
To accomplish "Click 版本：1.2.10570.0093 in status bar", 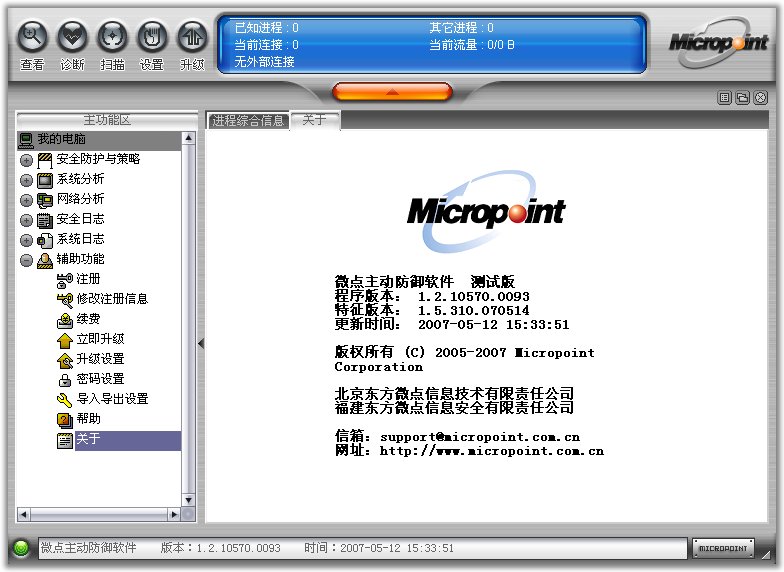I will coord(220,548).
